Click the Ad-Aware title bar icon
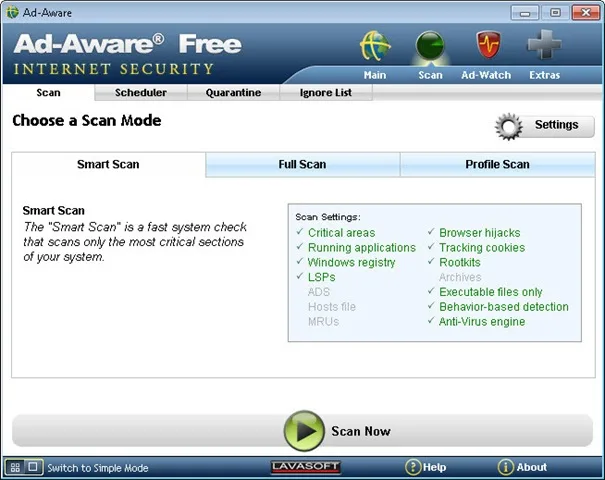The width and height of the screenshot is (605, 480). point(12,12)
